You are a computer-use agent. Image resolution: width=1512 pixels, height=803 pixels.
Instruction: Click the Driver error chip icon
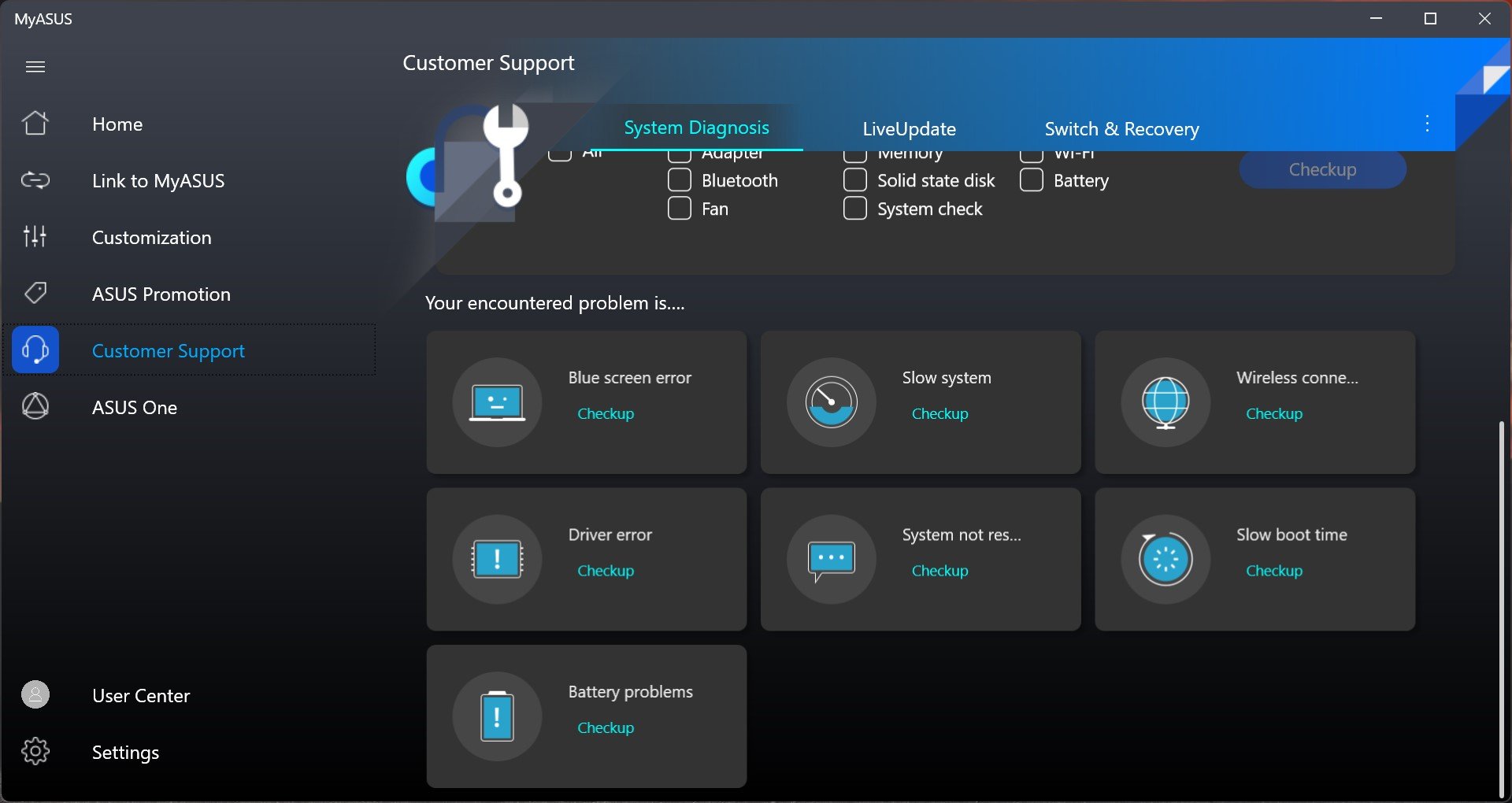coord(497,560)
